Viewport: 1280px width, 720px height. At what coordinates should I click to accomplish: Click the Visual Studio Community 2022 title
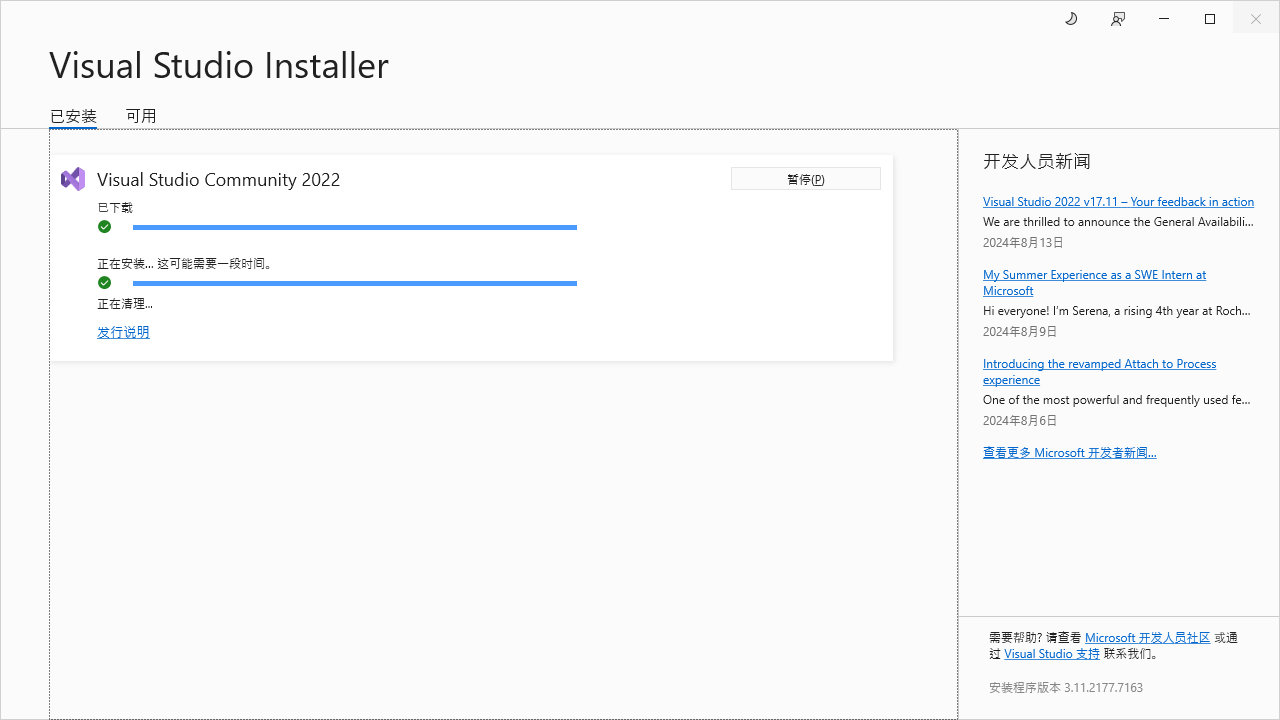pos(218,180)
